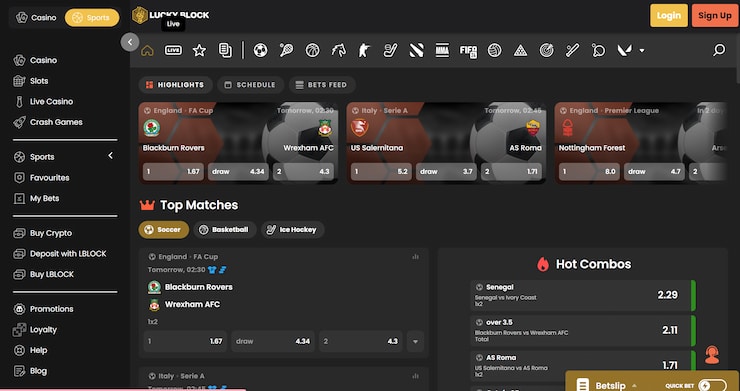Open Help in sidebar
Image resolution: width=740 pixels, height=391 pixels.
pyautogui.click(x=30, y=350)
